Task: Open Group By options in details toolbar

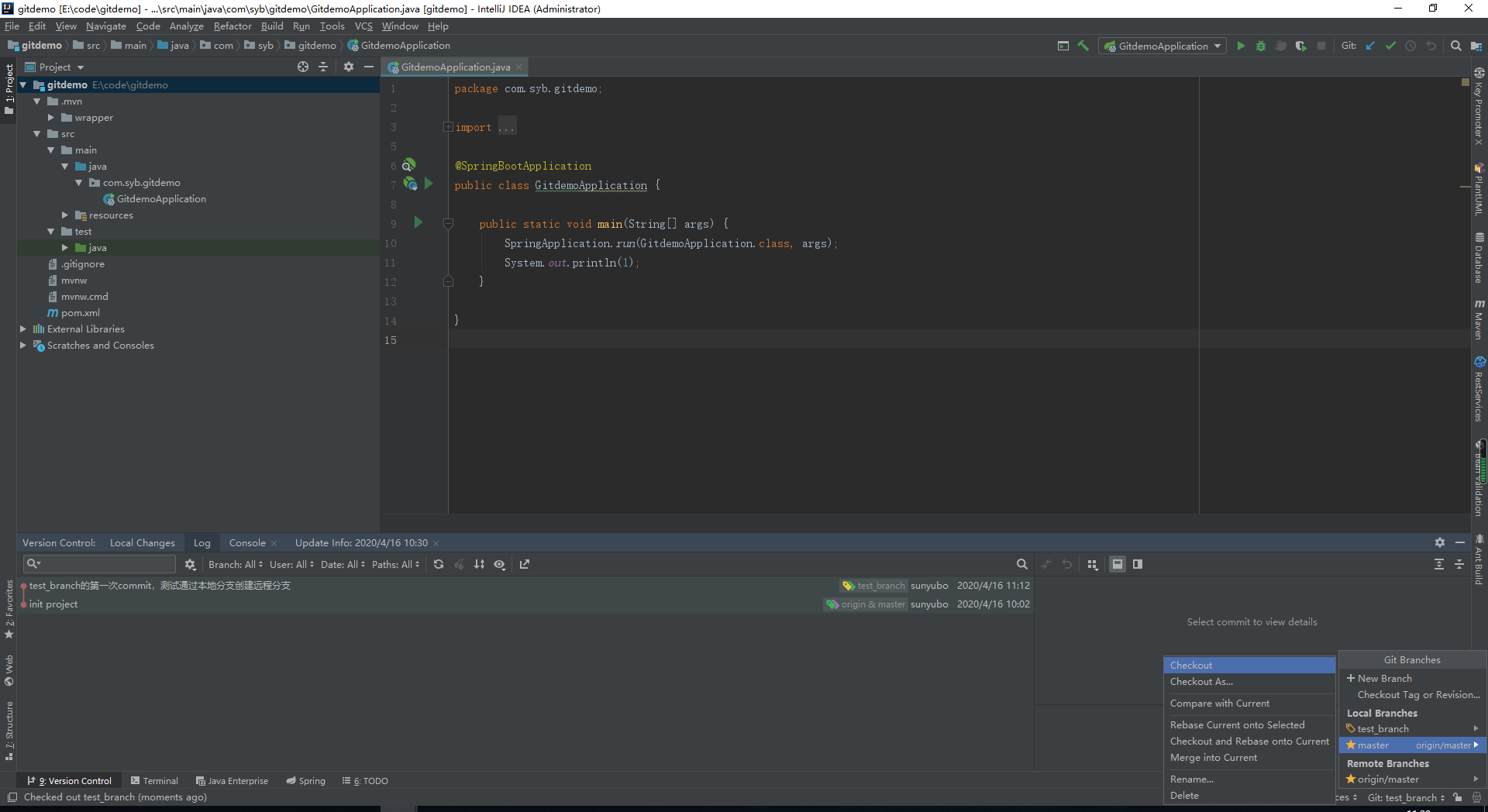Action: [1093, 564]
